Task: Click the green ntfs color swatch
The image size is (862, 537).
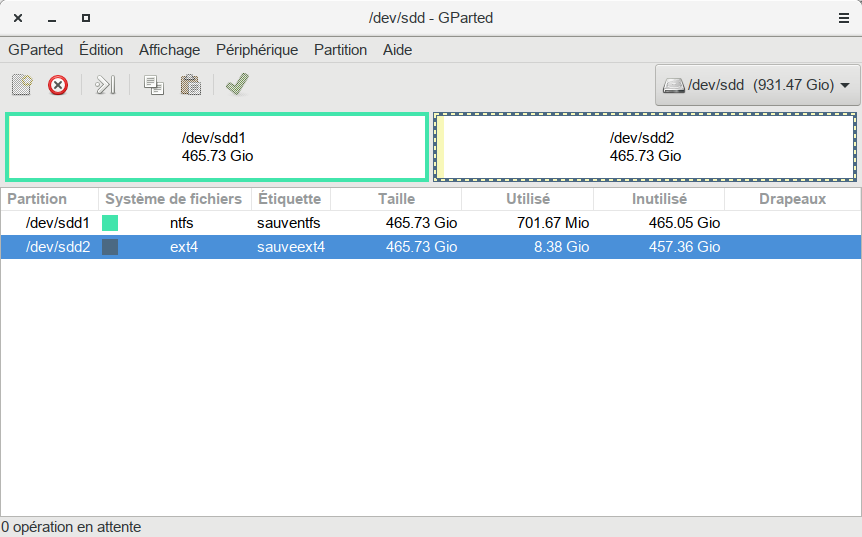Action: click(x=110, y=223)
